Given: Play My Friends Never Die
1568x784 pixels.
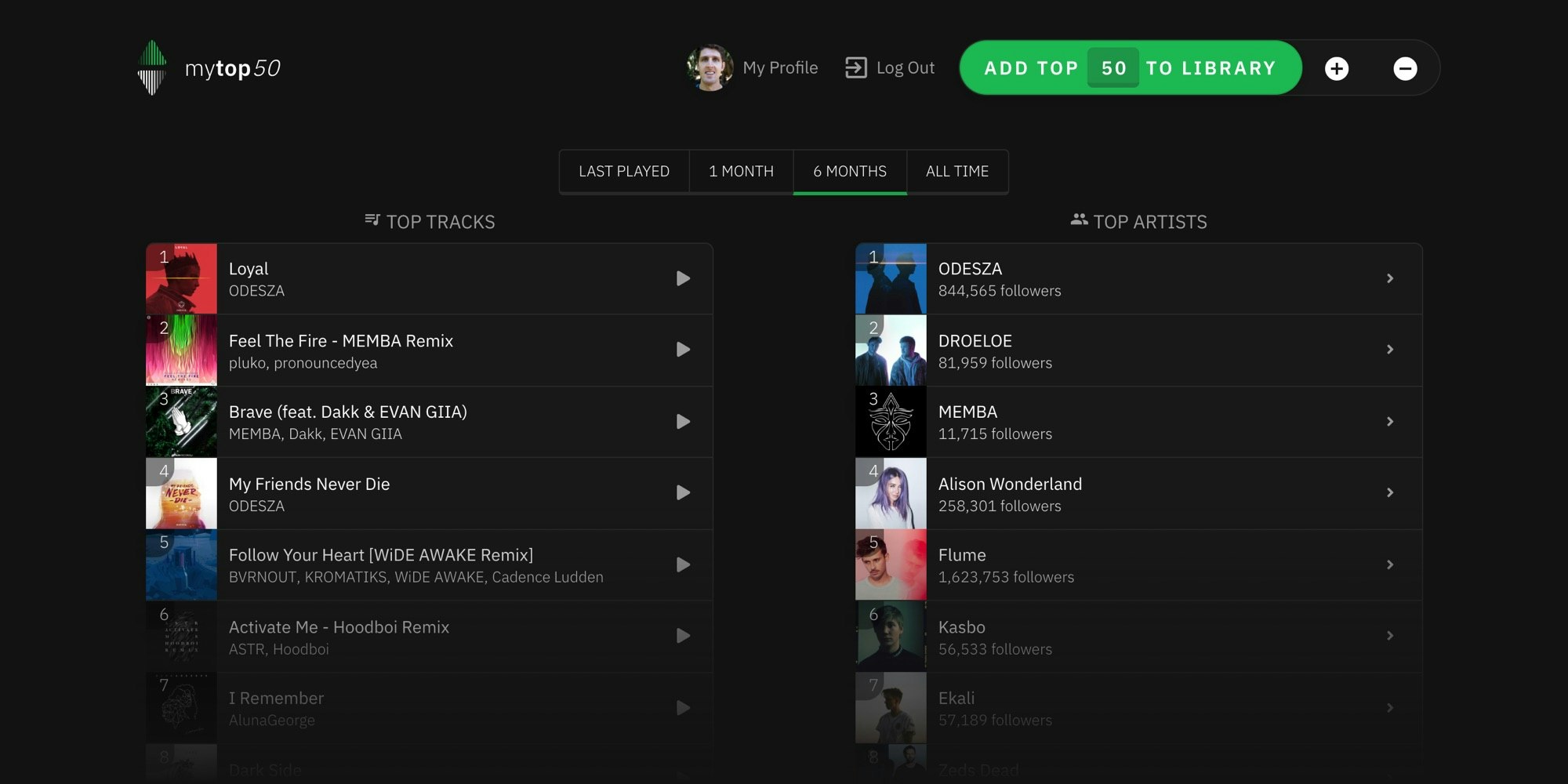Looking at the screenshot, I should coord(683,493).
